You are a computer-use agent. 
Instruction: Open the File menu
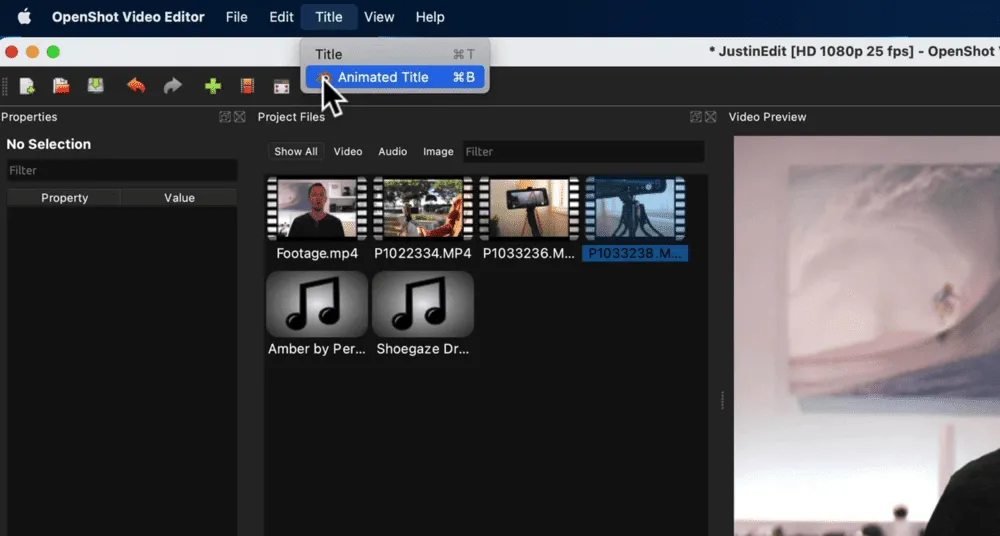tap(237, 17)
